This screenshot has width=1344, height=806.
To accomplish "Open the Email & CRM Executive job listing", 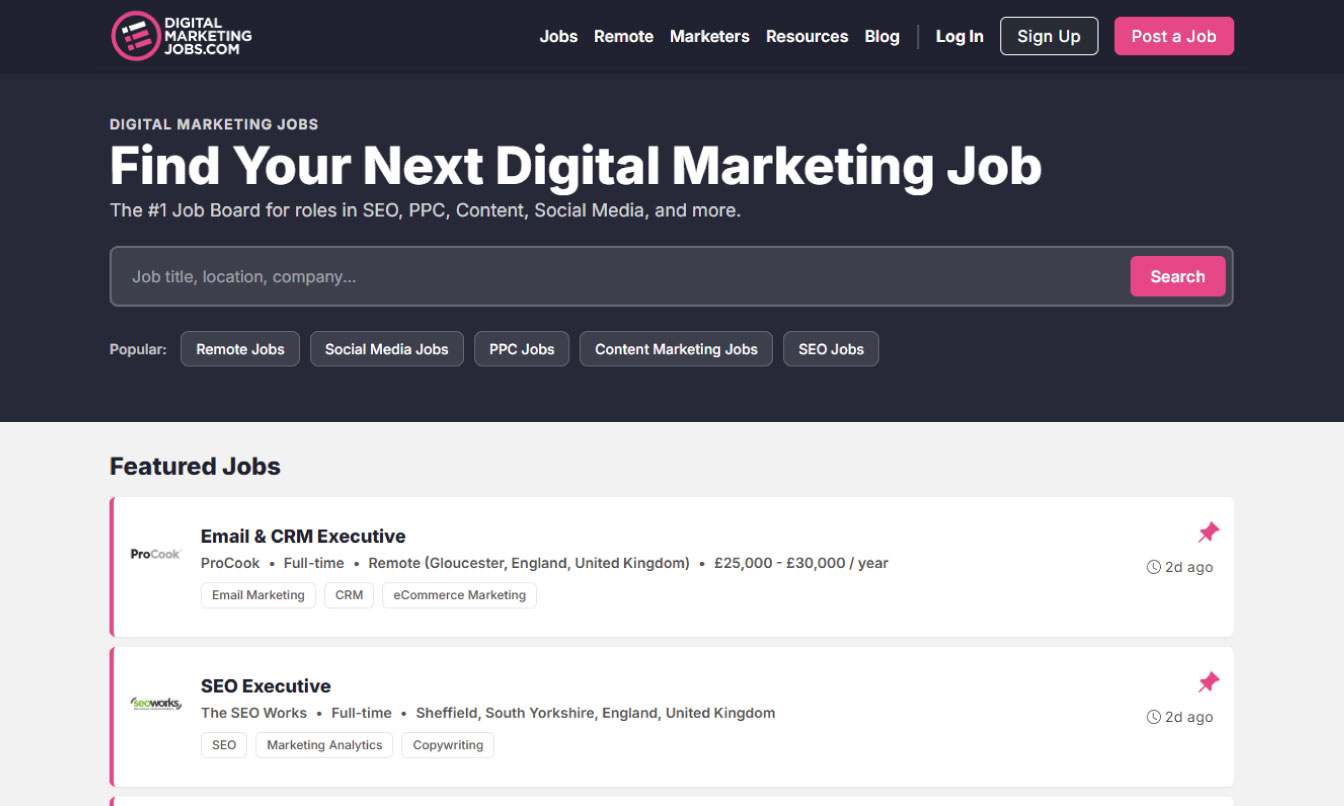I will pos(302,536).
